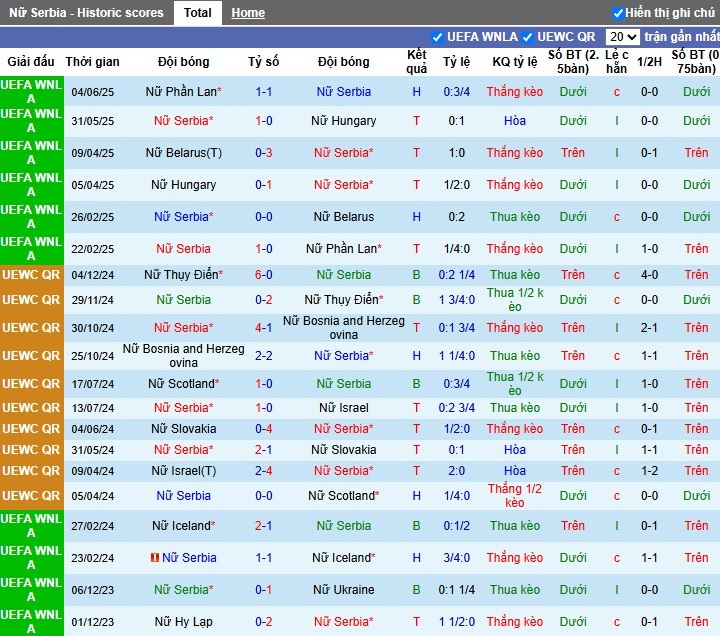Click score 0-3 of Belarus vs Serbia
The width and height of the screenshot is (720, 636).
point(264,153)
